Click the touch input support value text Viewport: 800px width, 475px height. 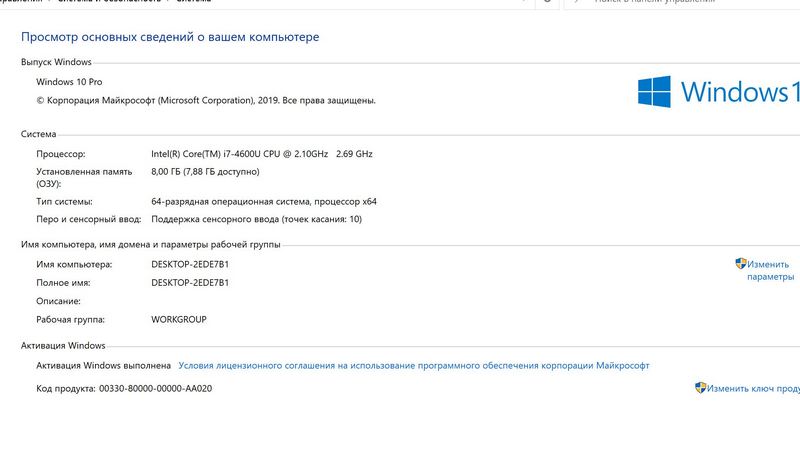tap(256, 219)
